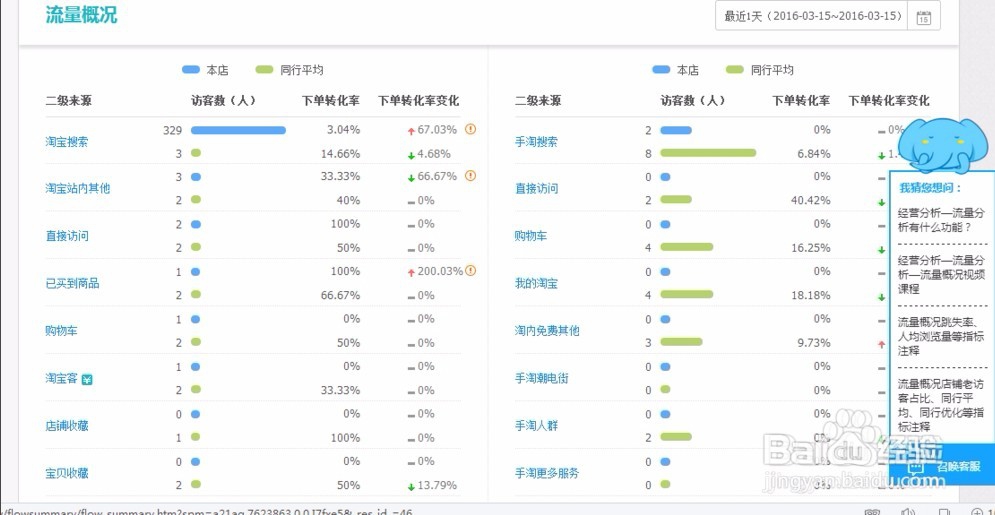
Task: Open 手淘潮电街 source link
Action: tap(542, 378)
